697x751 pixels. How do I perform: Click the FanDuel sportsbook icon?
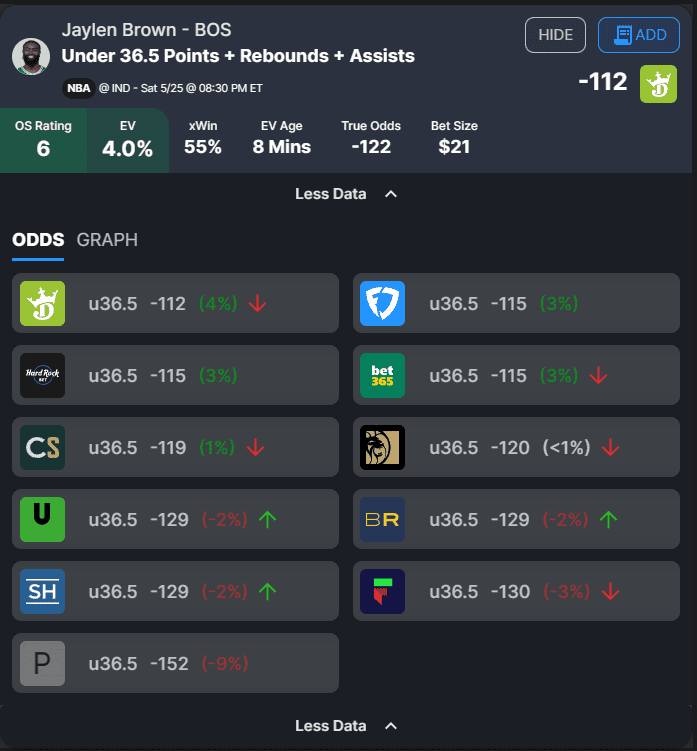pyautogui.click(x=382, y=303)
